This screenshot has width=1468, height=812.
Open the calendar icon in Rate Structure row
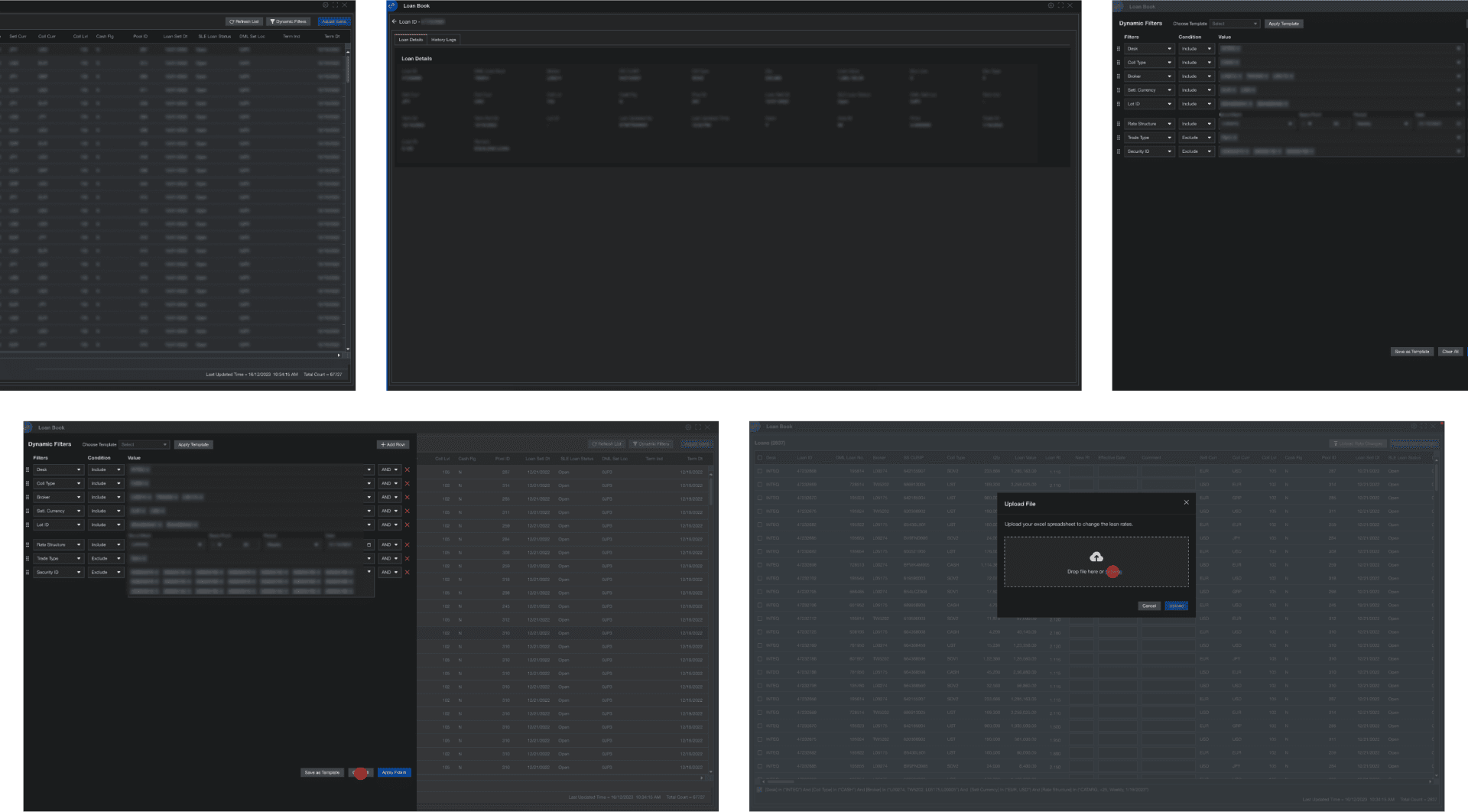point(369,544)
